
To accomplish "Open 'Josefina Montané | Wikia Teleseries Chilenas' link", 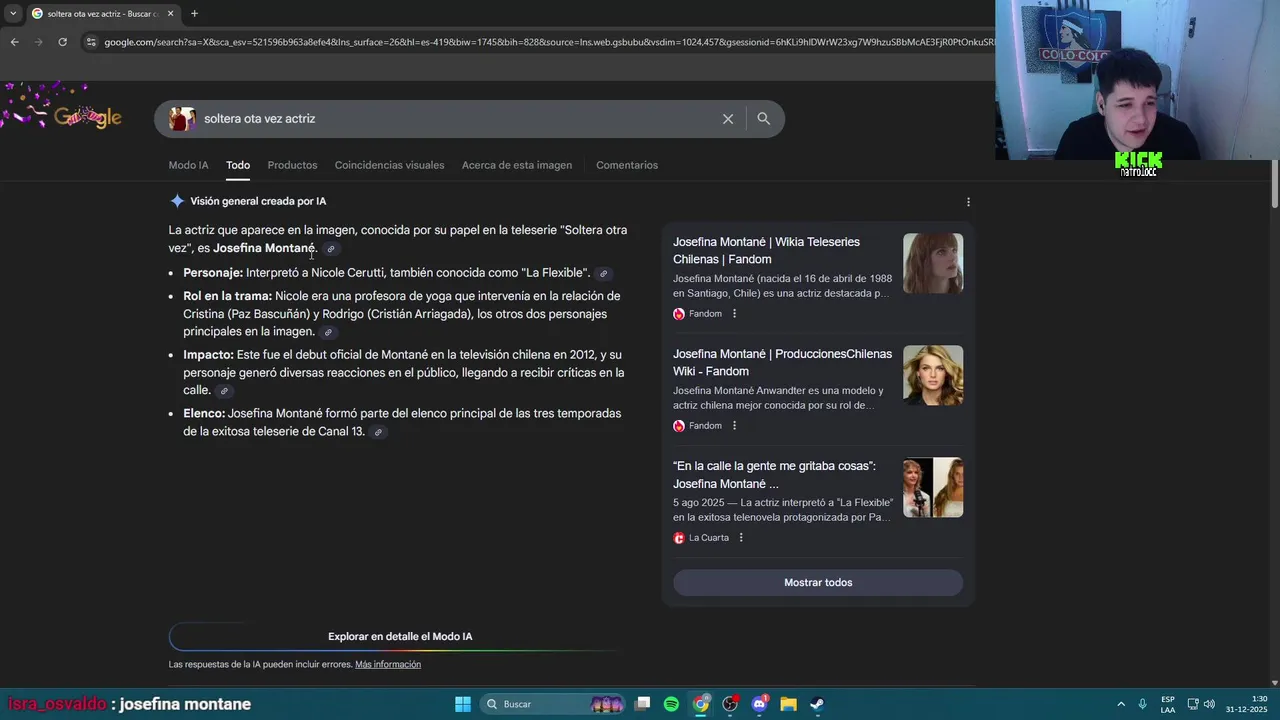I will 766,250.
